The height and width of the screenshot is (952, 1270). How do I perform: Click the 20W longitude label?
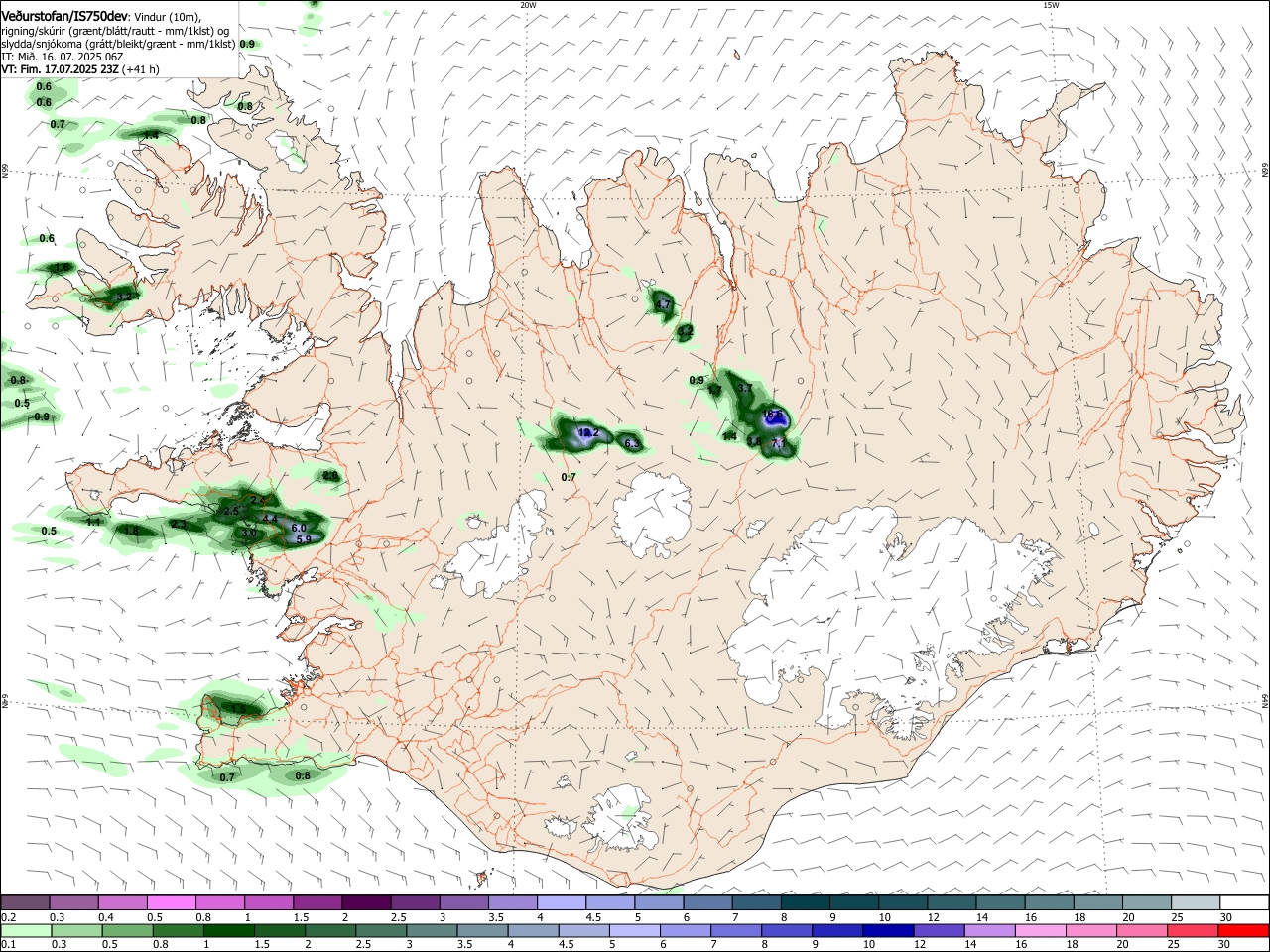pos(528,5)
